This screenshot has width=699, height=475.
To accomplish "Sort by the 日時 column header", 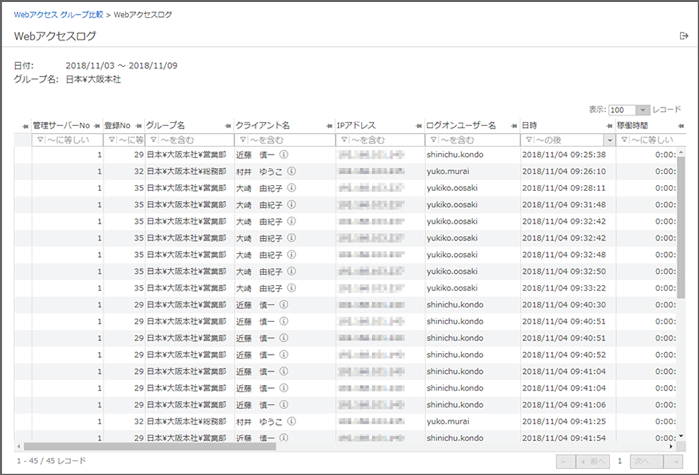I will (x=530, y=126).
